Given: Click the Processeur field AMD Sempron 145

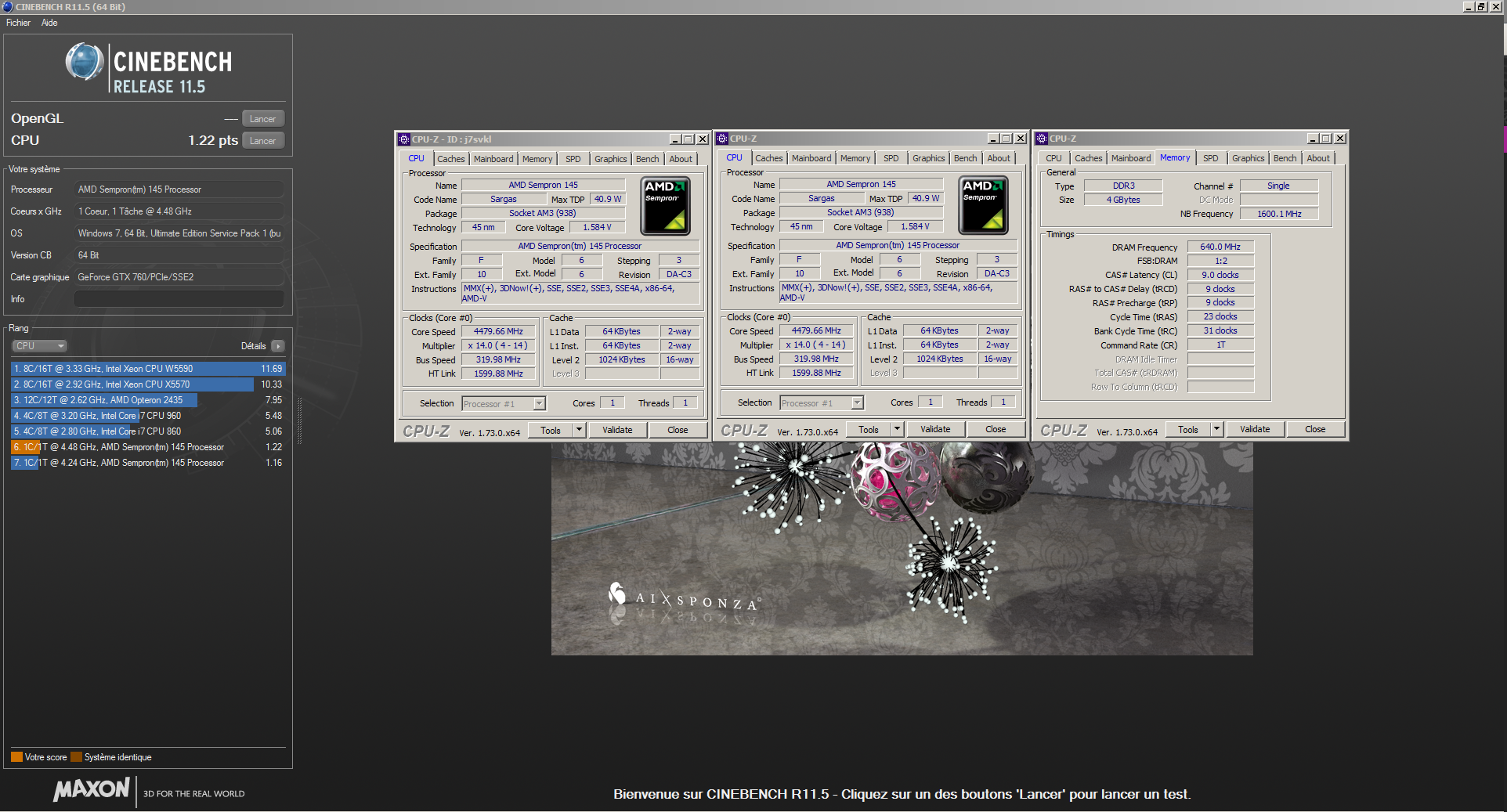Looking at the screenshot, I should [179, 189].
